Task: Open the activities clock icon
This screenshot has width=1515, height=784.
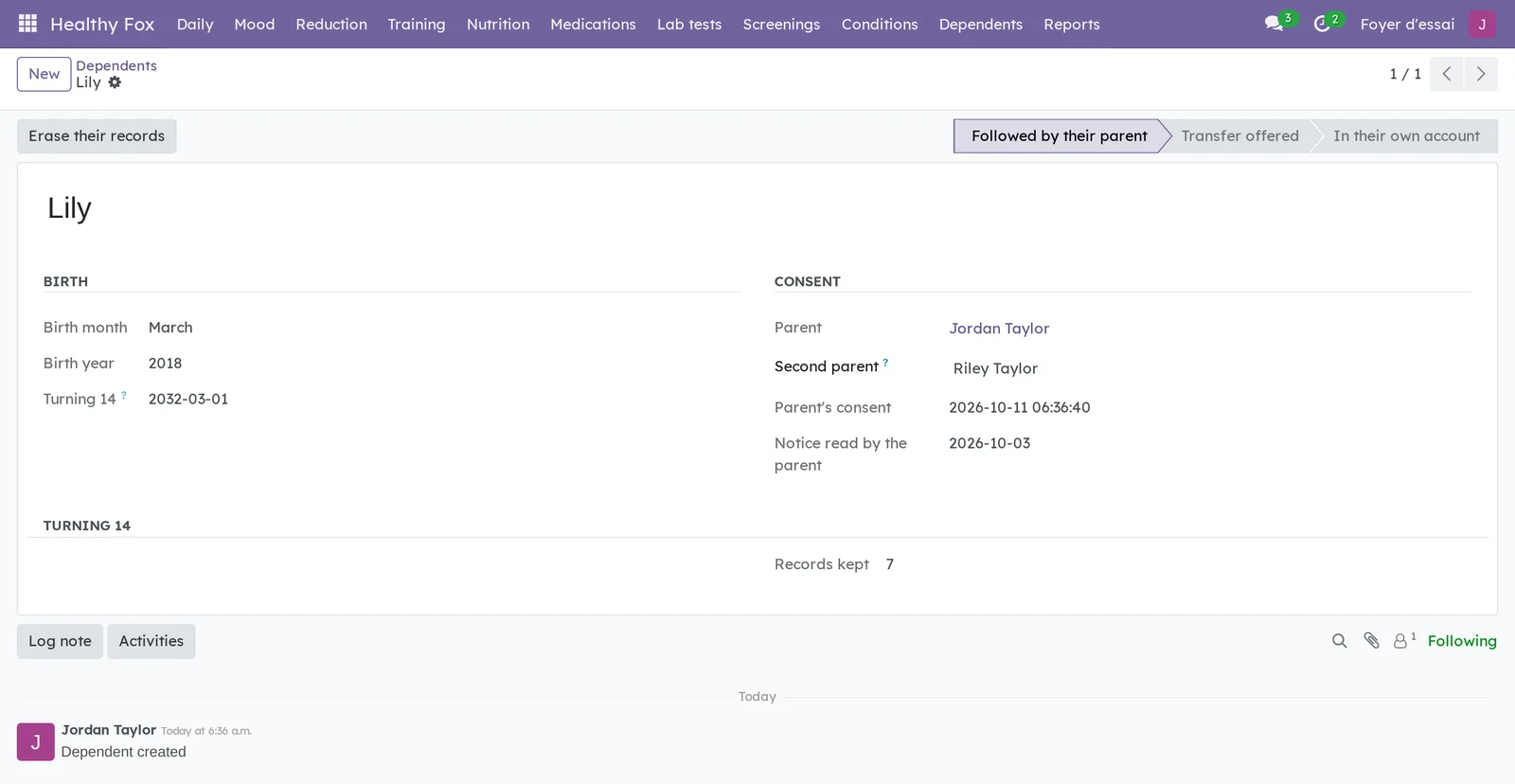Action: point(1322,24)
